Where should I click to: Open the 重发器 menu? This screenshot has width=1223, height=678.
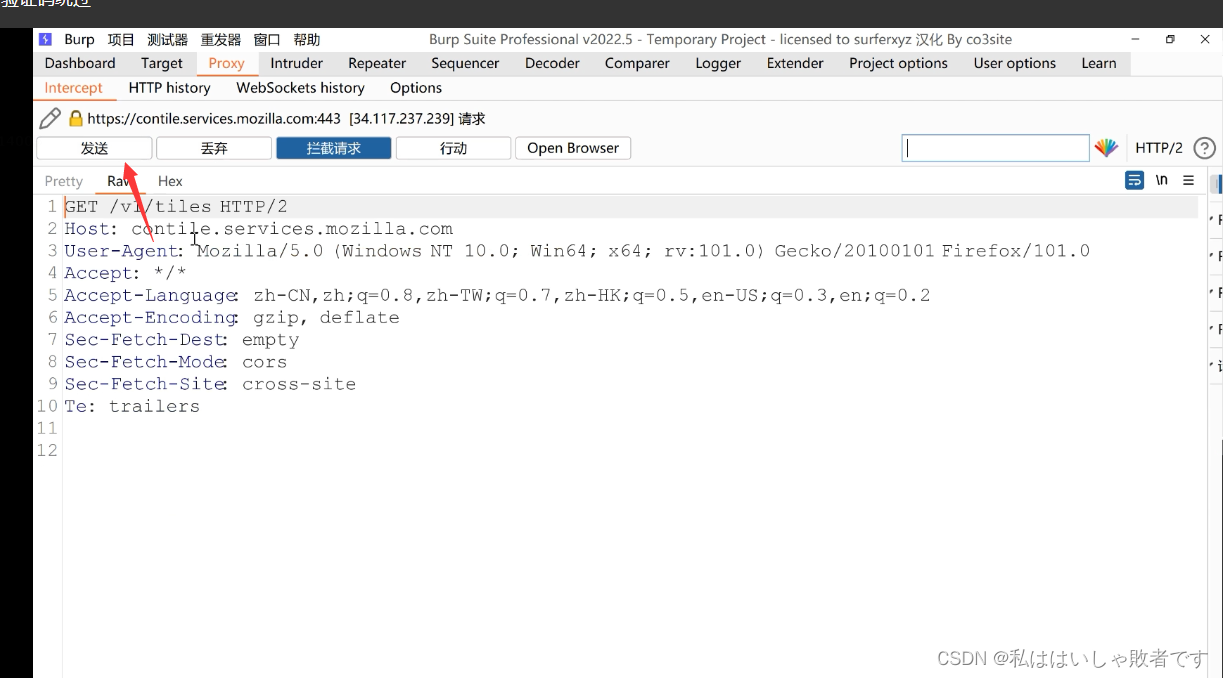click(221, 40)
